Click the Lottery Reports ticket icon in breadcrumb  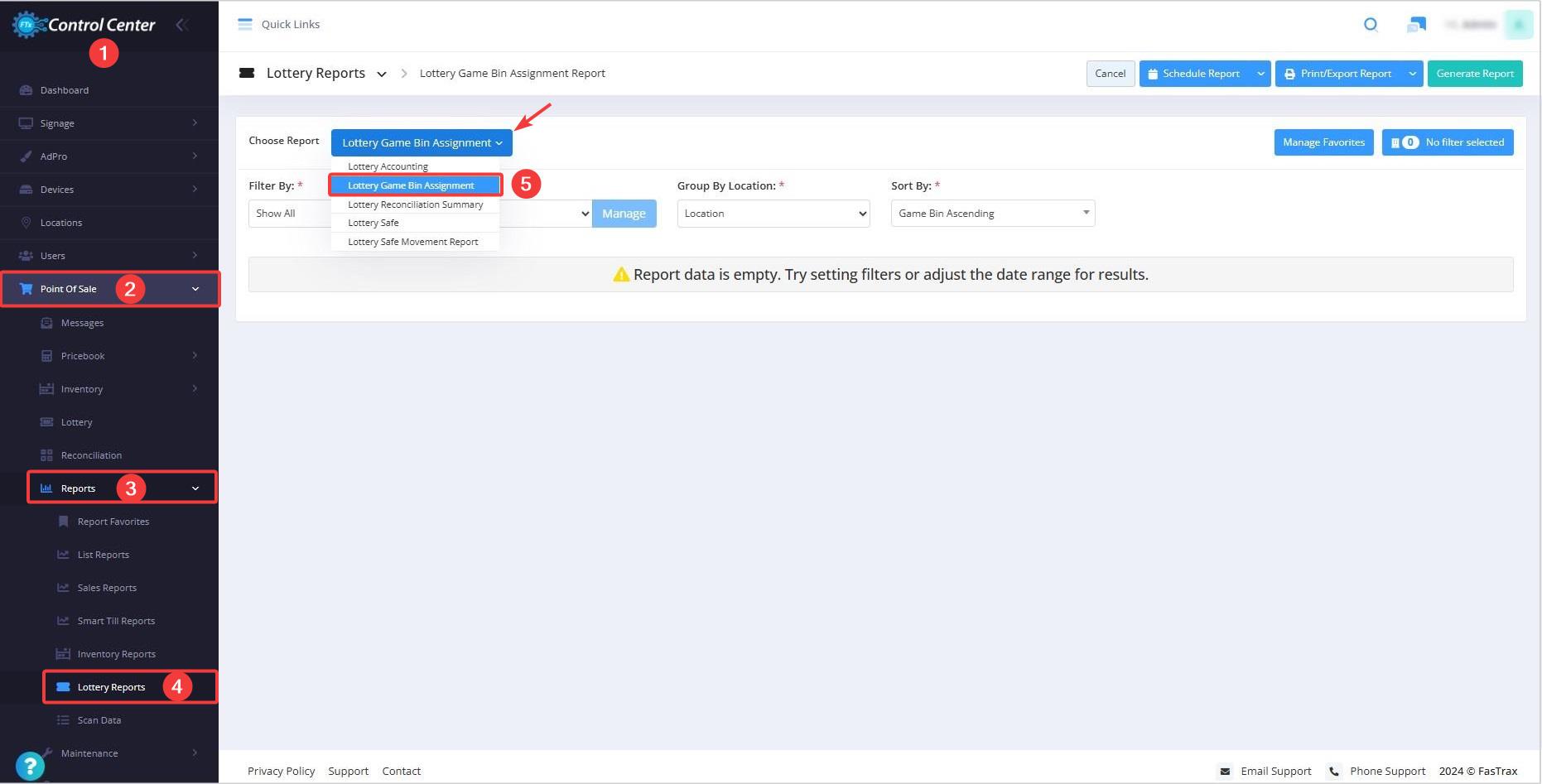pos(247,73)
